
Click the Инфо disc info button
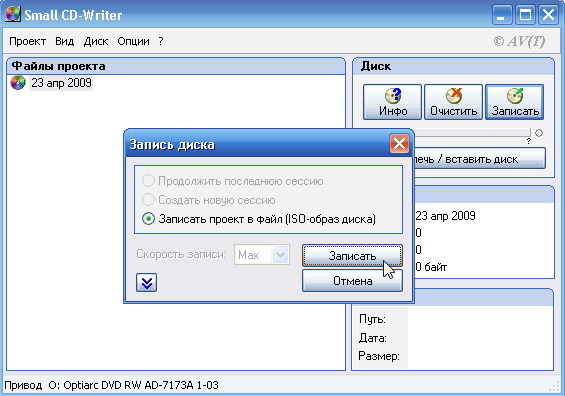tap(392, 102)
